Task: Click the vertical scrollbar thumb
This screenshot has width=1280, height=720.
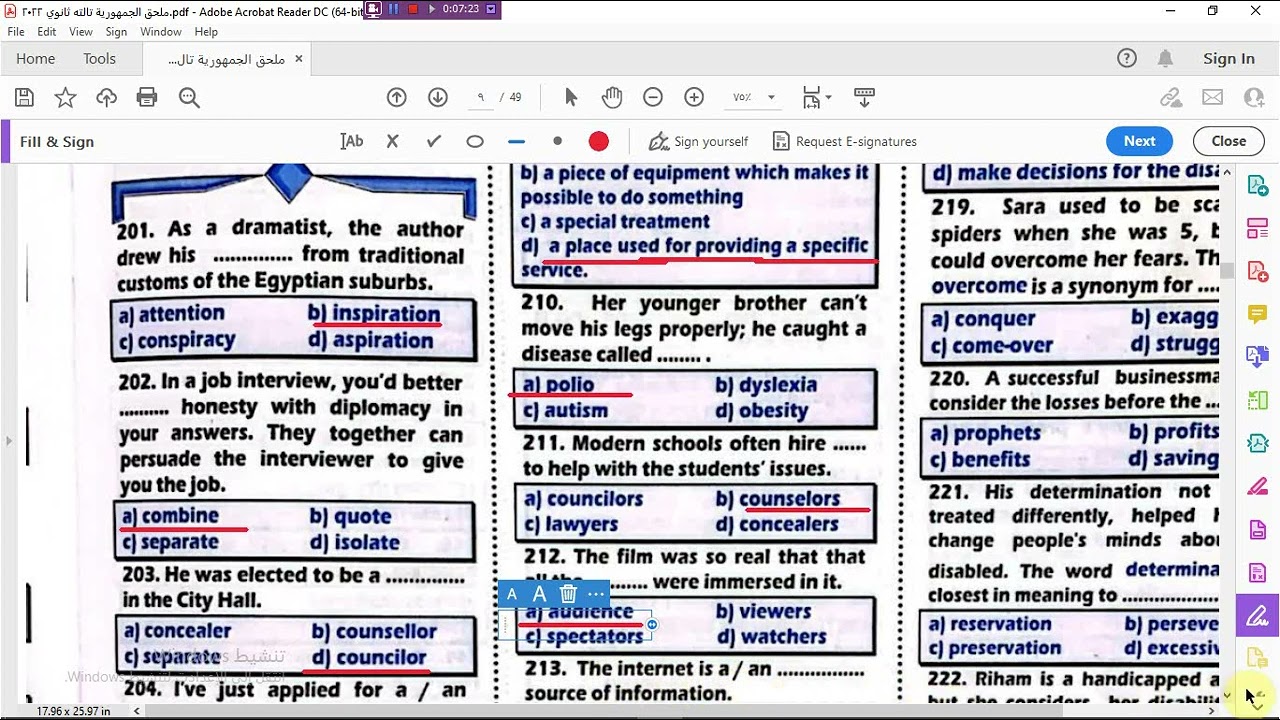Action: pos(1227,270)
